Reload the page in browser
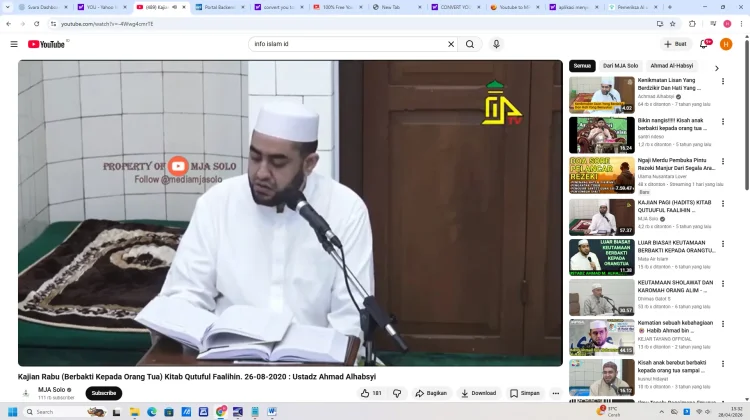750x420 pixels. [36, 24]
